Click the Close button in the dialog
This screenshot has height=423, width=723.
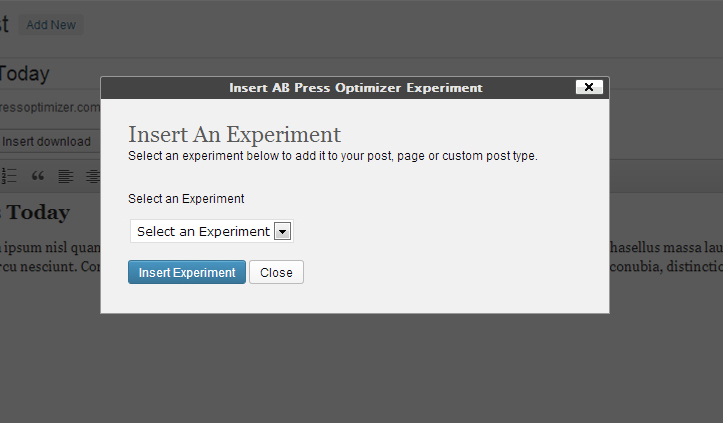(276, 272)
